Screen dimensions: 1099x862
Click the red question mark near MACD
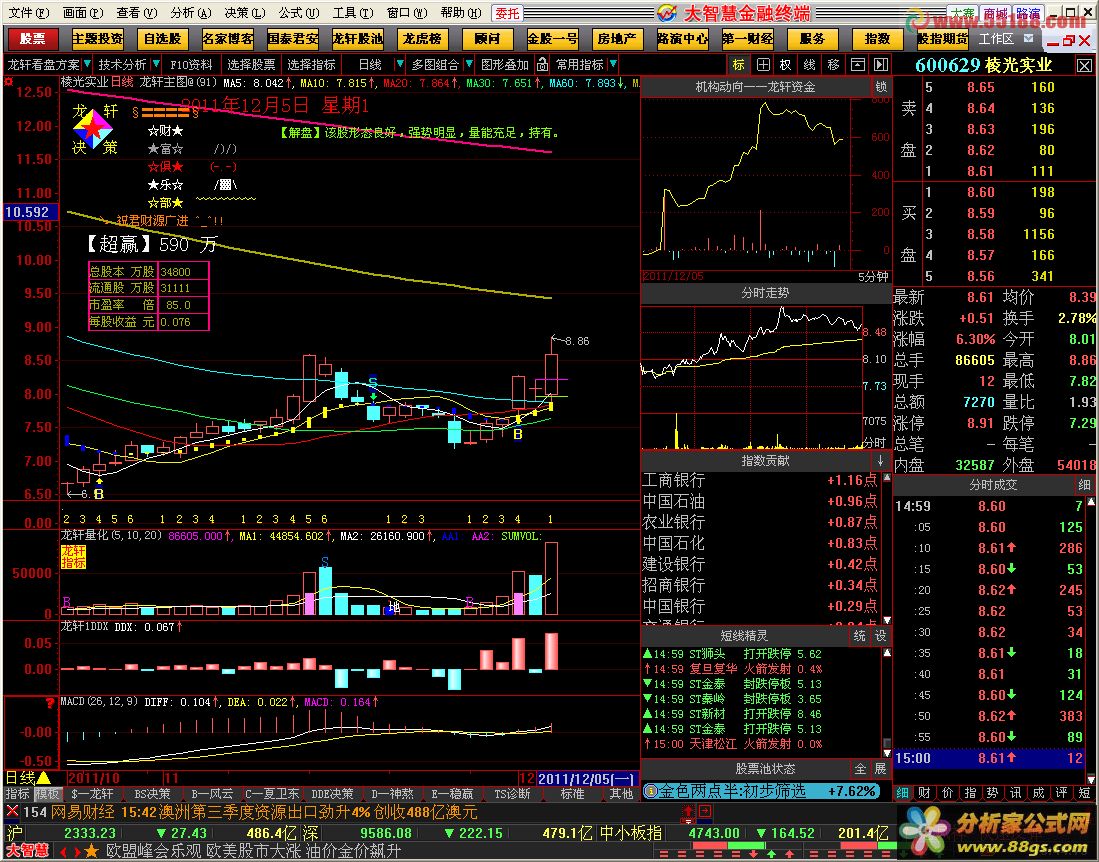coord(50,702)
